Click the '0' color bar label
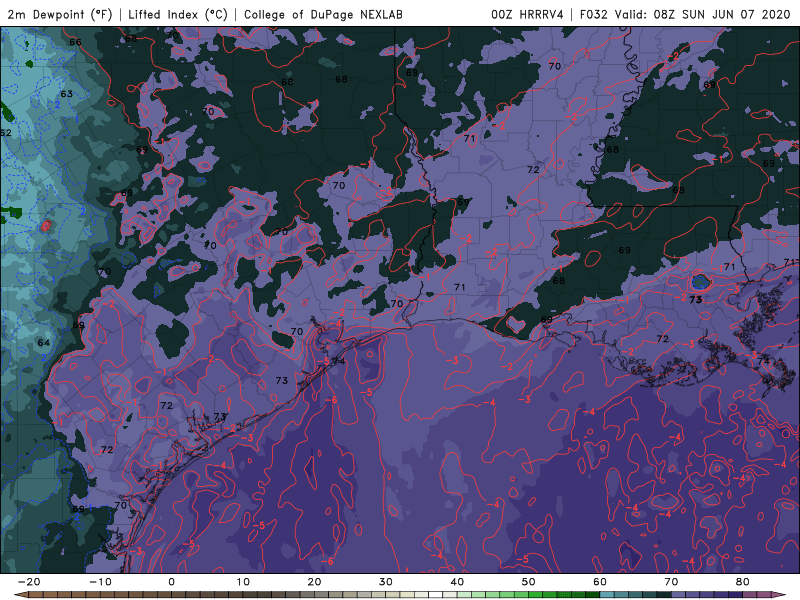This screenshot has width=800, height=600. pos(171,582)
